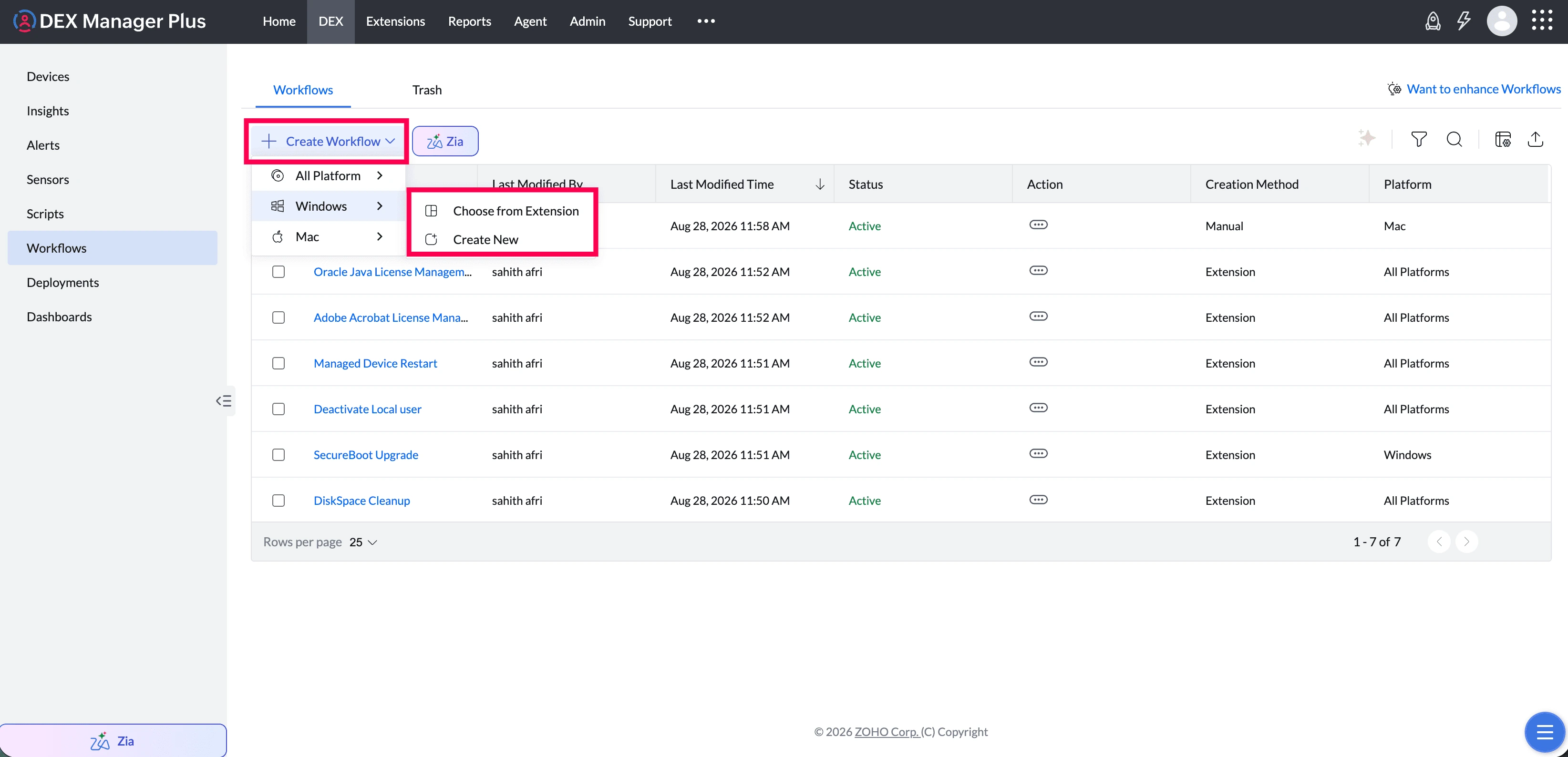Screen dimensions: 1568x757
Task: Click Want to enhance Workflows link
Action: pyautogui.click(x=1483, y=90)
